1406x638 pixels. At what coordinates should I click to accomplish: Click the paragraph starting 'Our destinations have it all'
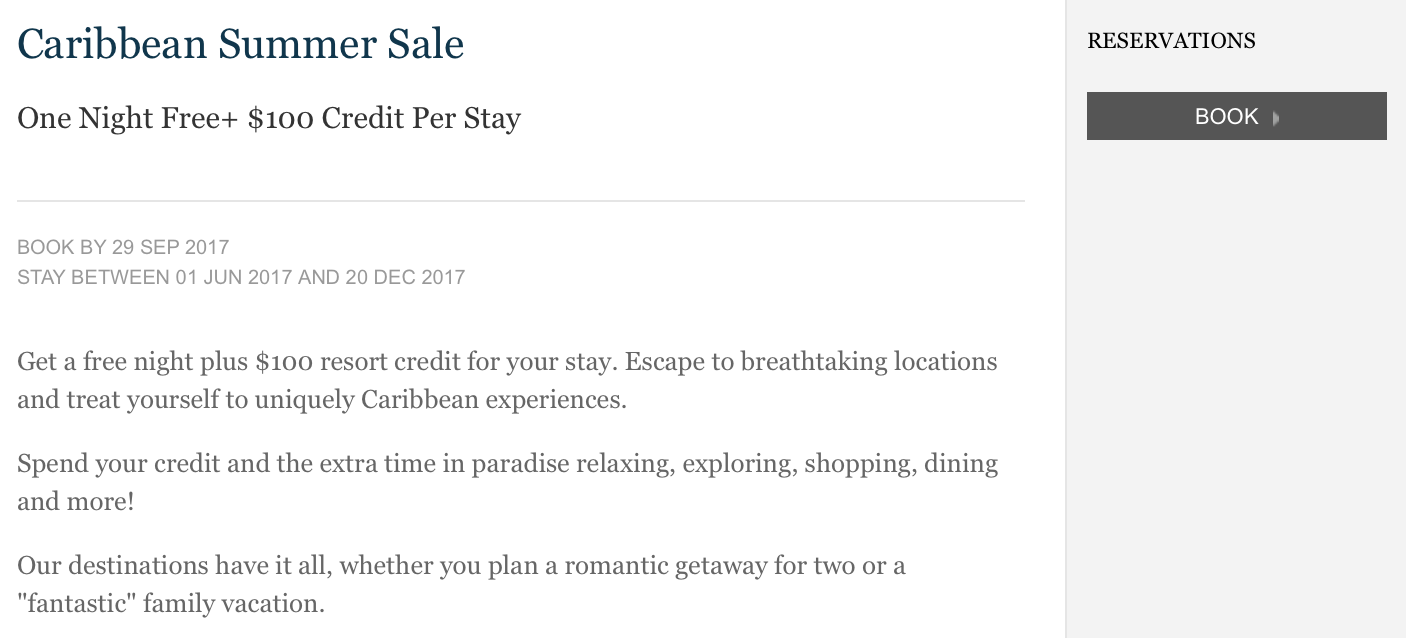[461, 584]
